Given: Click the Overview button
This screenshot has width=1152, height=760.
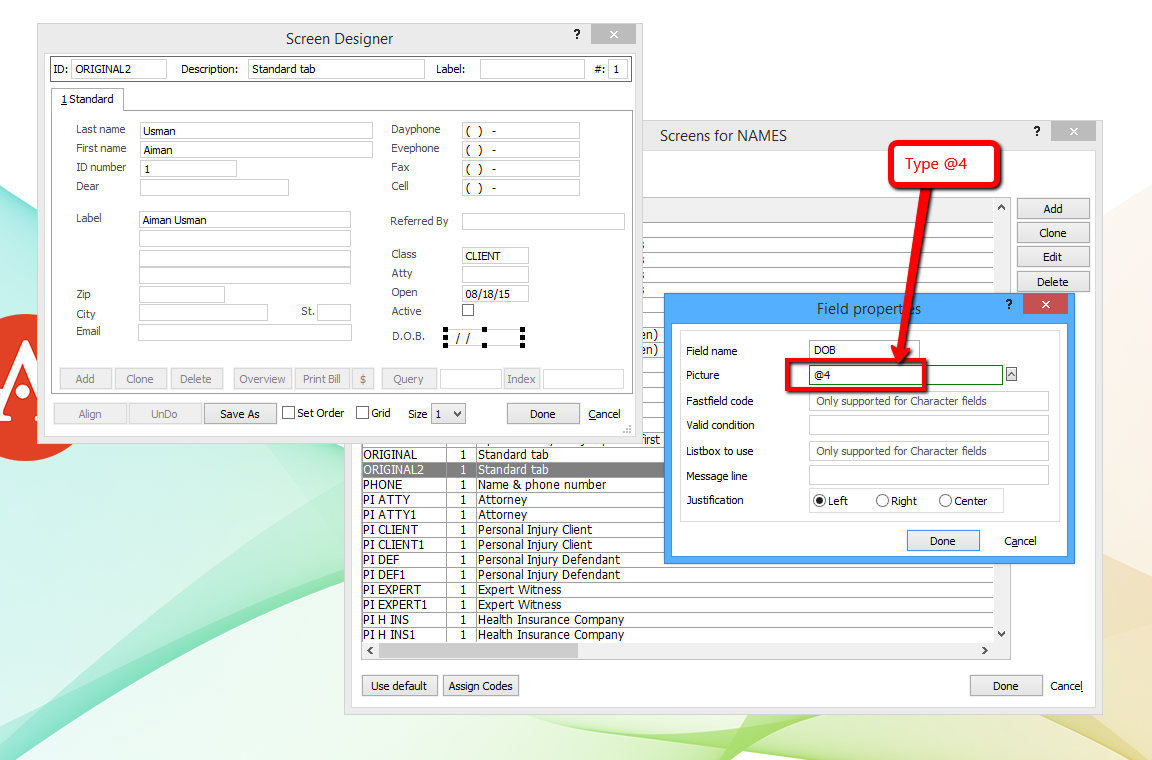Looking at the screenshot, I should (x=262, y=379).
